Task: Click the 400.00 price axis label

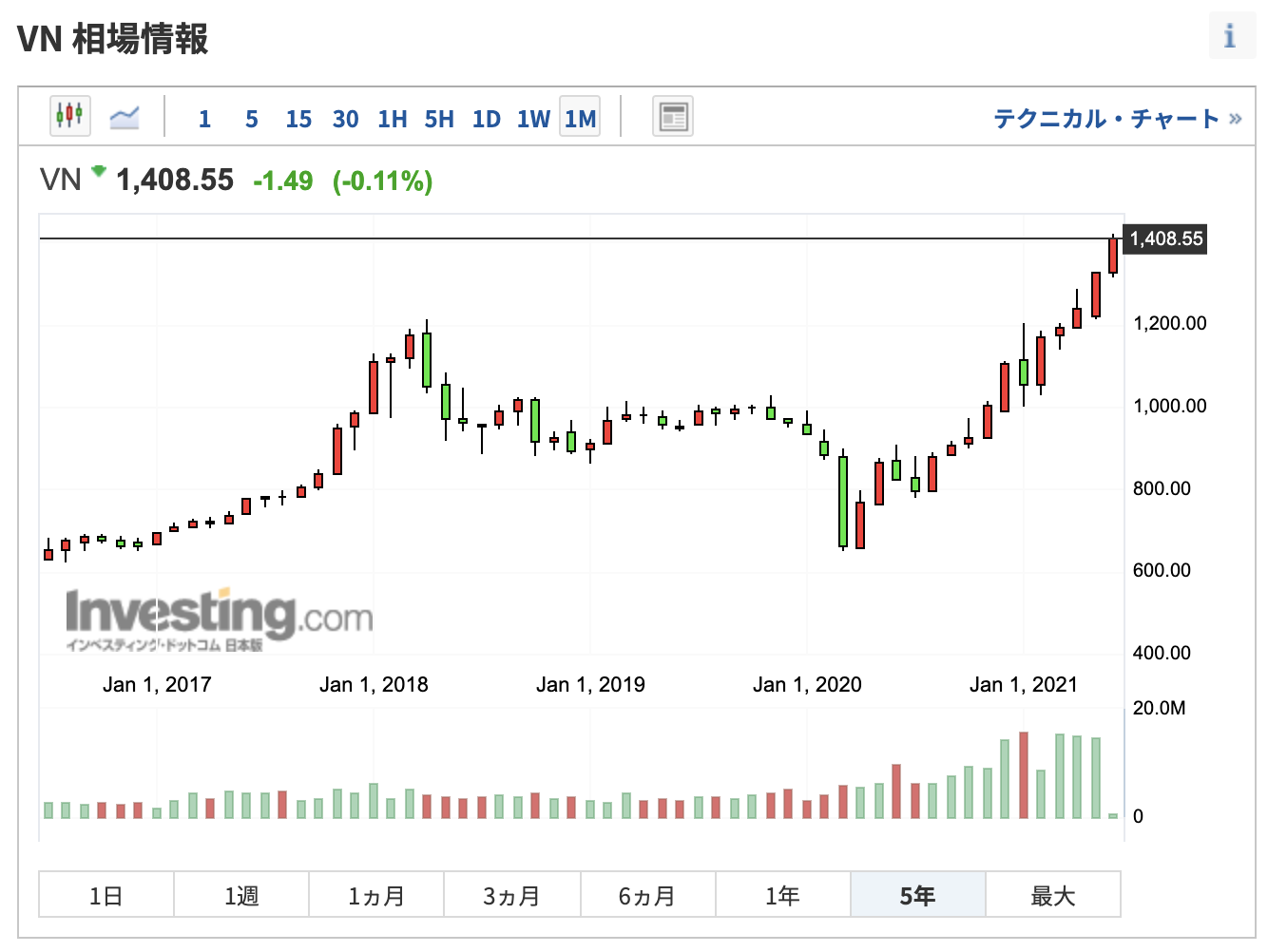Action: 1162,653
